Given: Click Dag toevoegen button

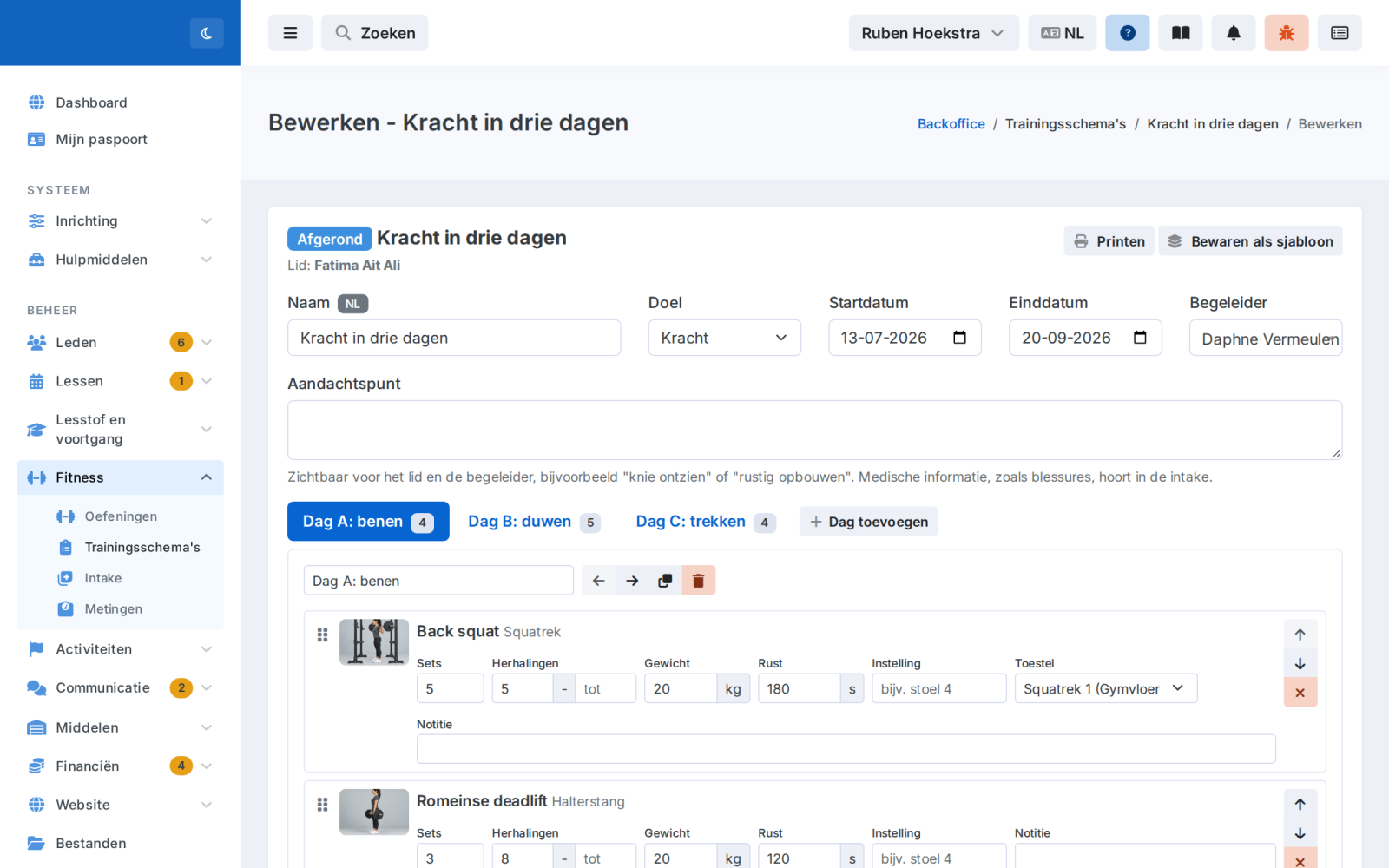Looking at the screenshot, I should 869,522.
